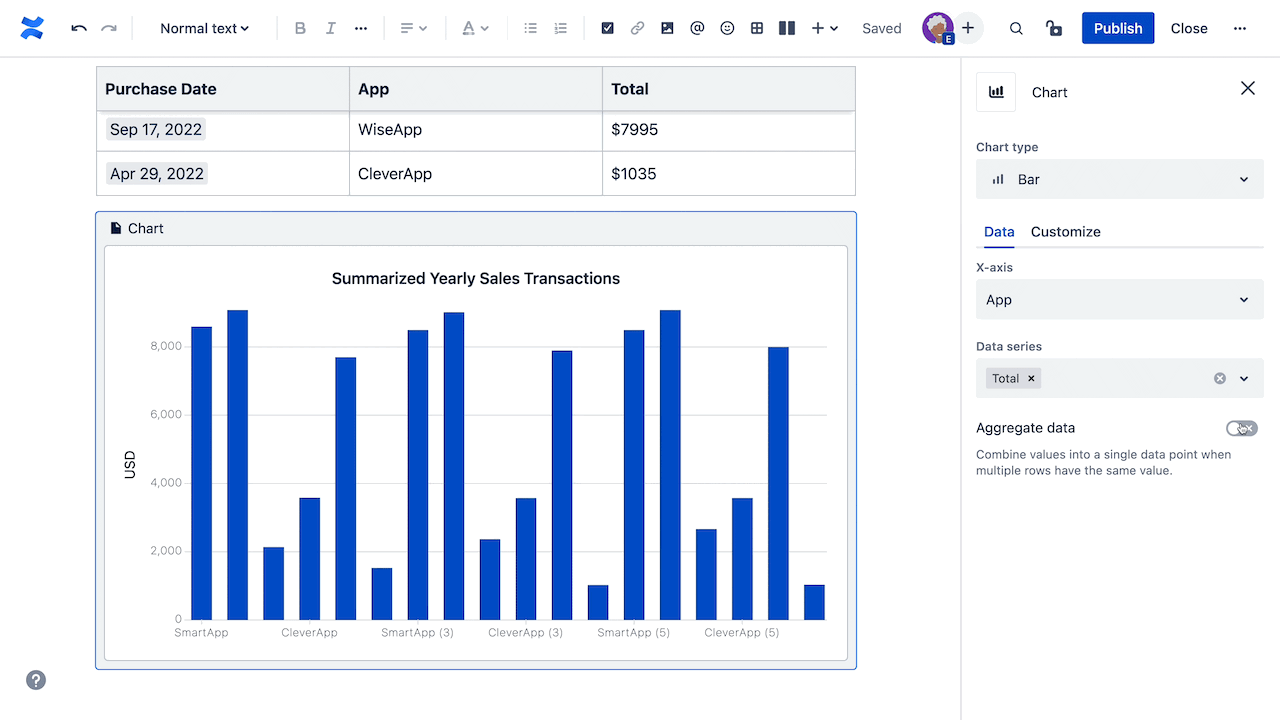Toggle the Aggregate data switch

pos(1242,428)
